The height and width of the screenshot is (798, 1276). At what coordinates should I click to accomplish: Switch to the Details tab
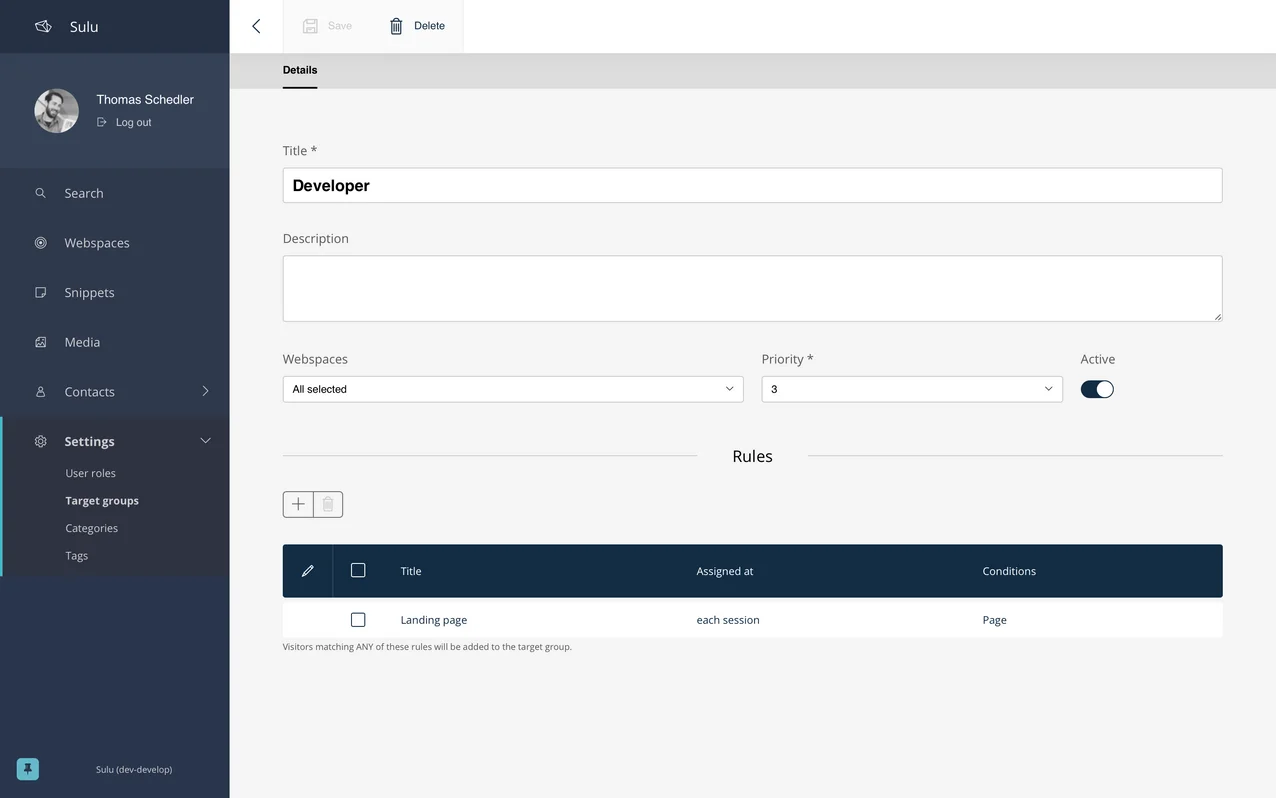pyautogui.click(x=300, y=70)
